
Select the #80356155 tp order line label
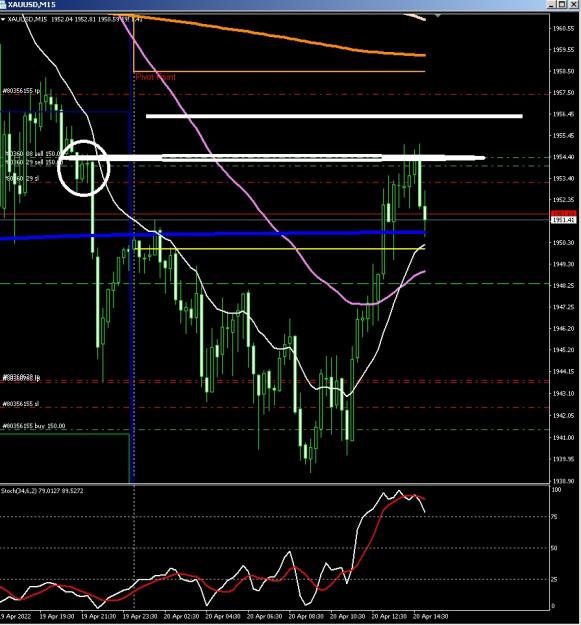point(21,91)
